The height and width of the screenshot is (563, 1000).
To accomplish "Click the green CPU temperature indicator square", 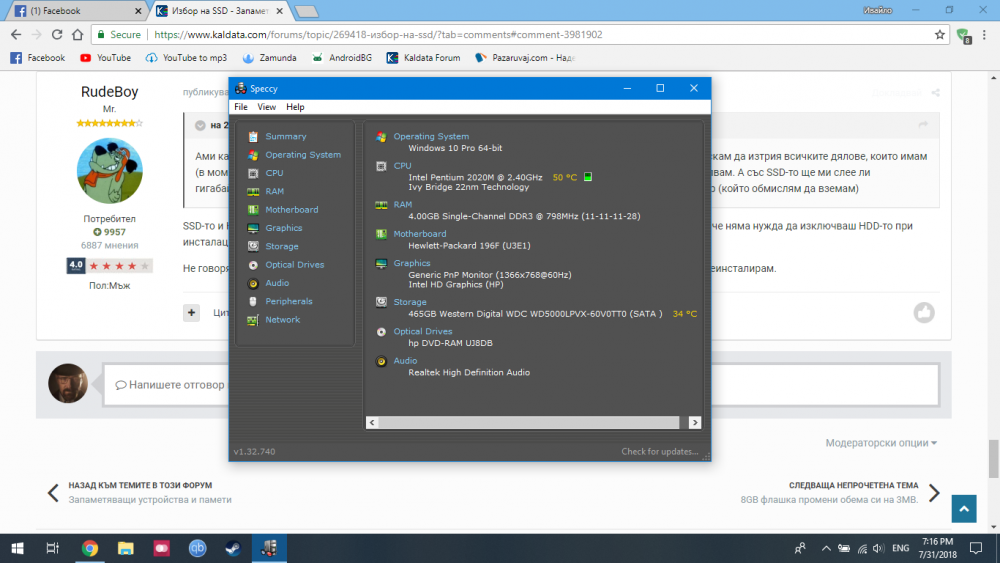I will tap(588, 177).
